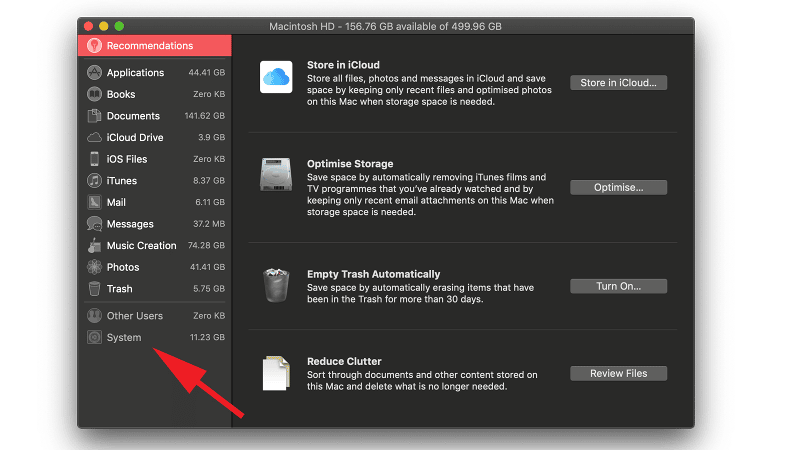Screen dimensions: 800x450
Task: Click the Applications sidebar icon
Action: 94,72
